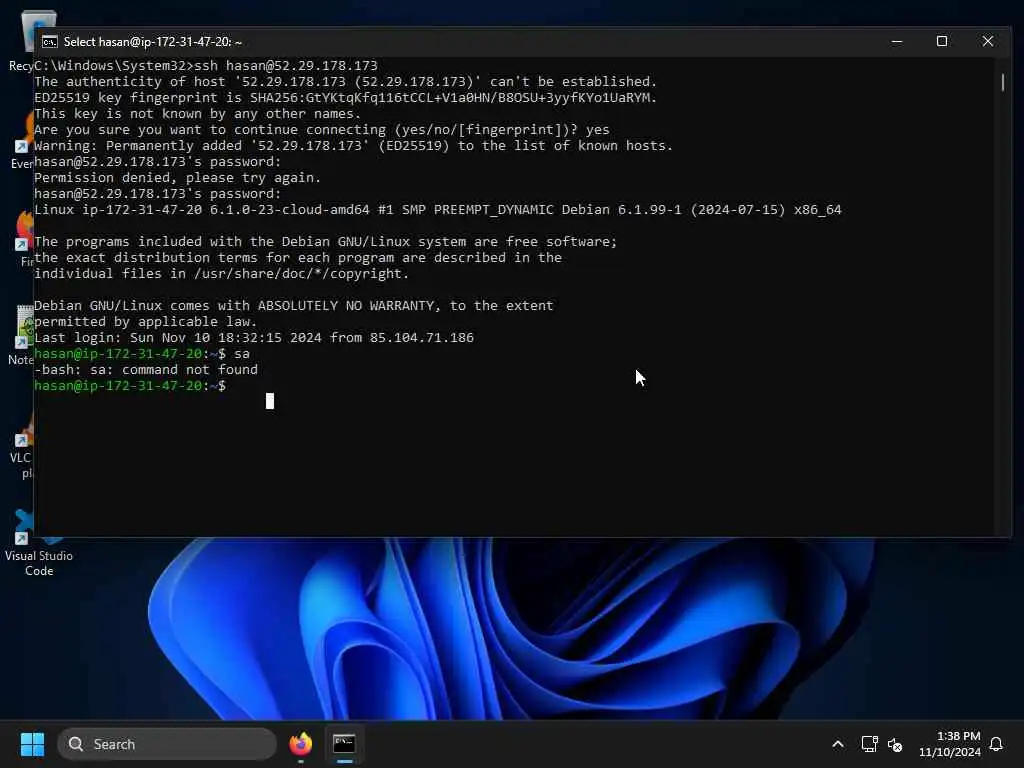Click the taskbar Search box
This screenshot has width=1024, height=768.
pyautogui.click(x=167, y=744)
